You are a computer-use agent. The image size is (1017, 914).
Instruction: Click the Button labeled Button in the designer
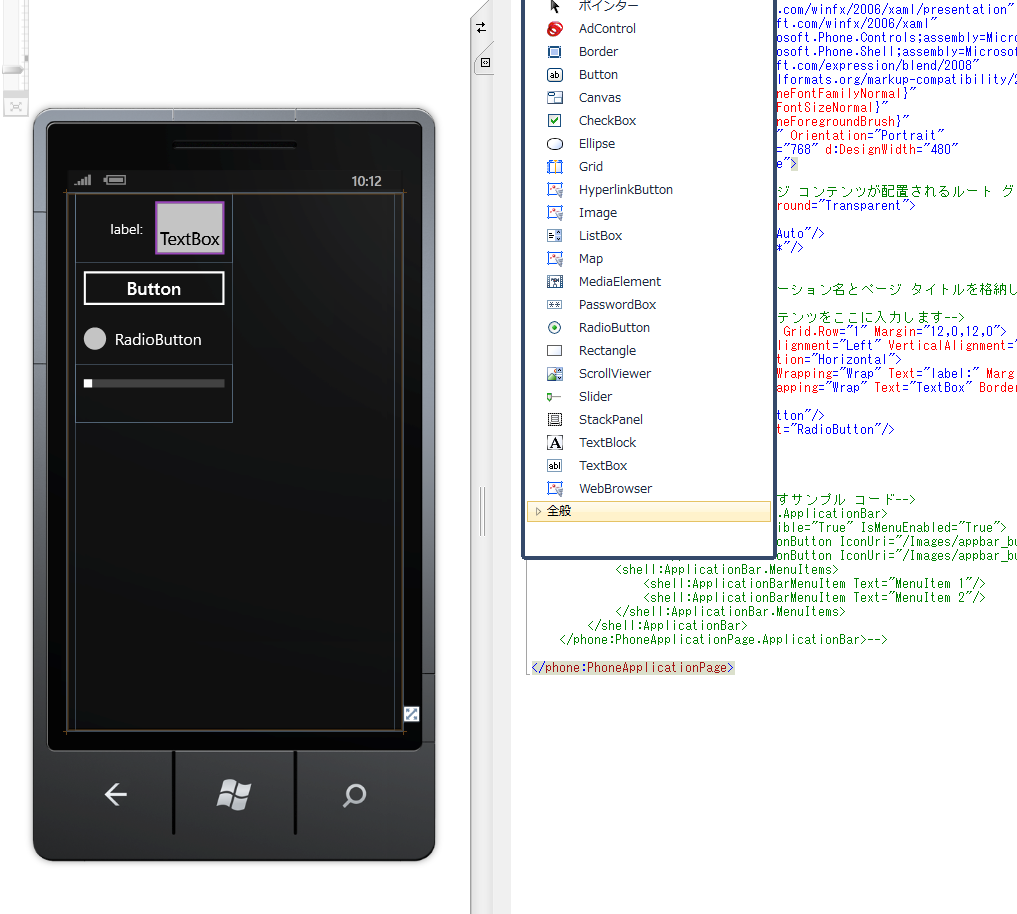coord(153,287)
